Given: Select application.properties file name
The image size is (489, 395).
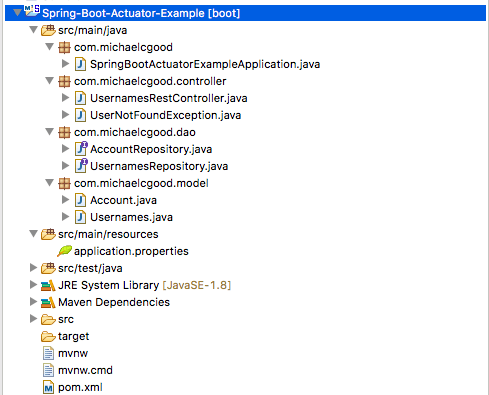Looking at the screenshot, I should pos(131,252).
